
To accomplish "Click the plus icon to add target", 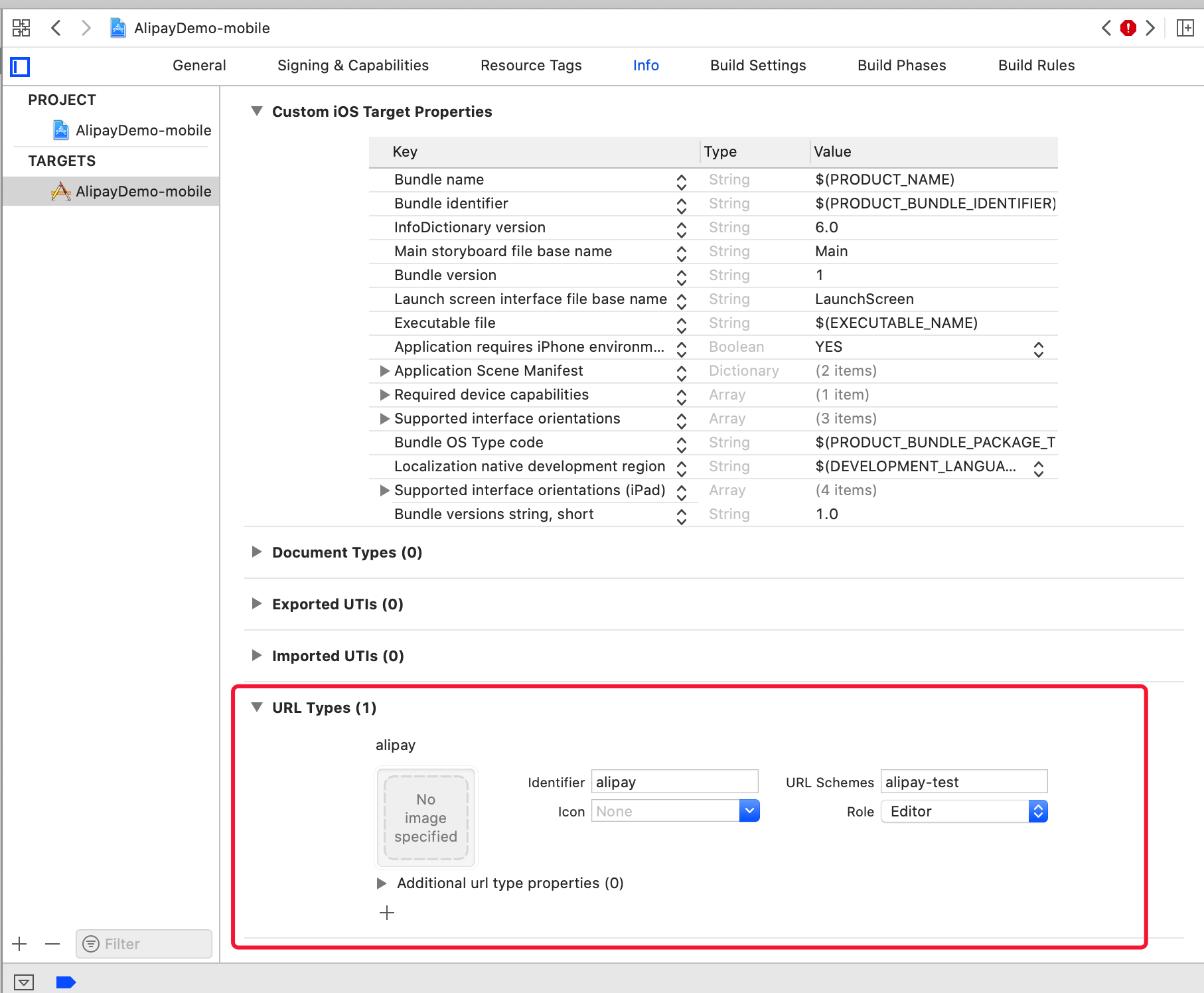I will [x=20, y=944].
